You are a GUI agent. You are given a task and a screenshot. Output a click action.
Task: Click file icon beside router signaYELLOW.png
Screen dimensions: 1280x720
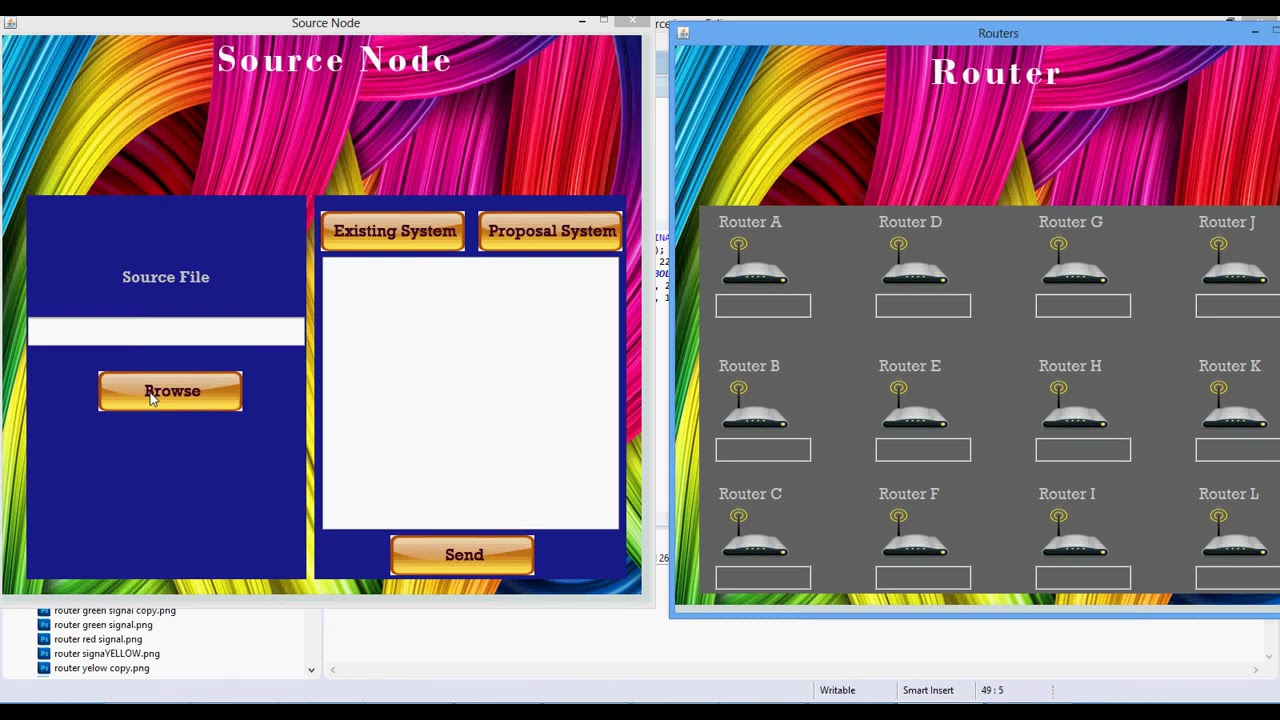(x=44, y=653)
